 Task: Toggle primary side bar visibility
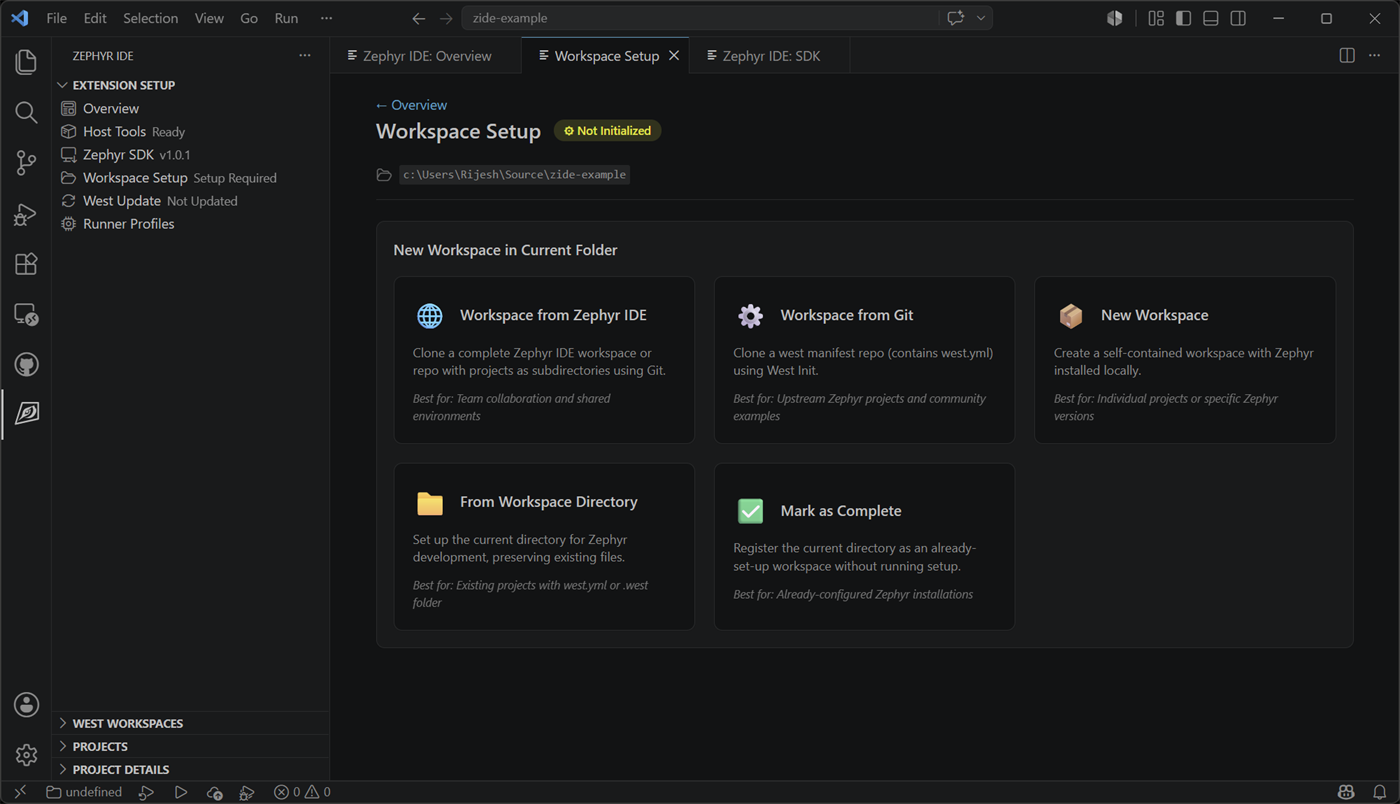coord(1184,18)
